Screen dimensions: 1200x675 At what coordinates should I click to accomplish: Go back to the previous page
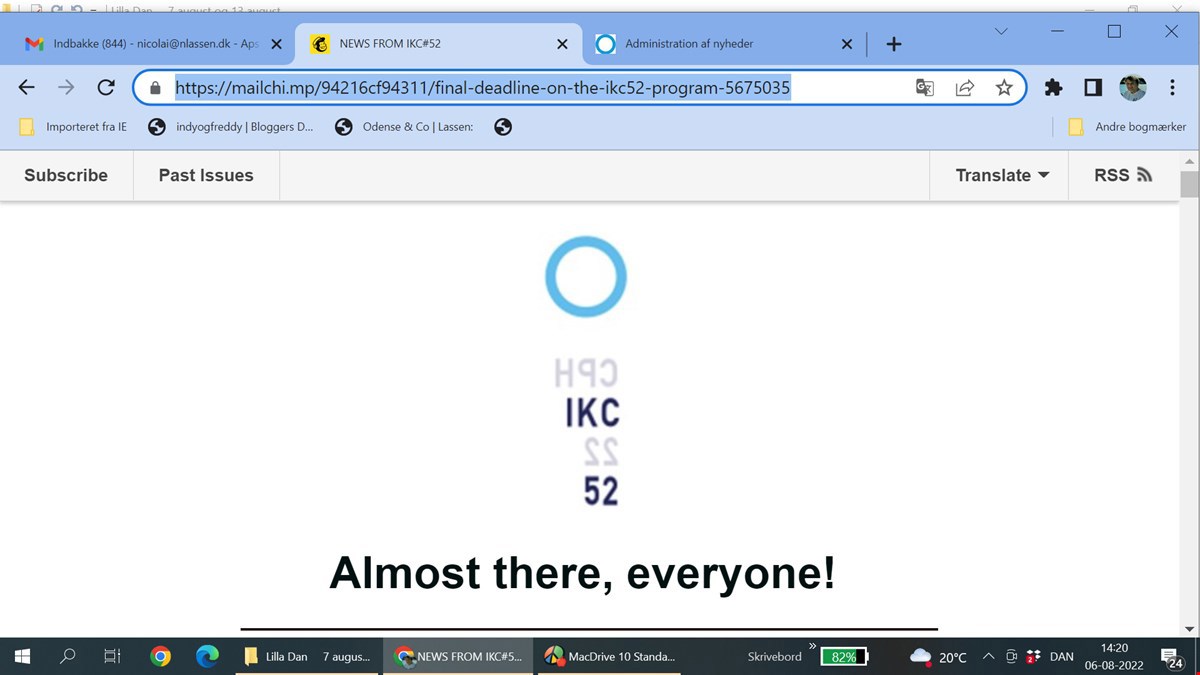coord(27,88)
